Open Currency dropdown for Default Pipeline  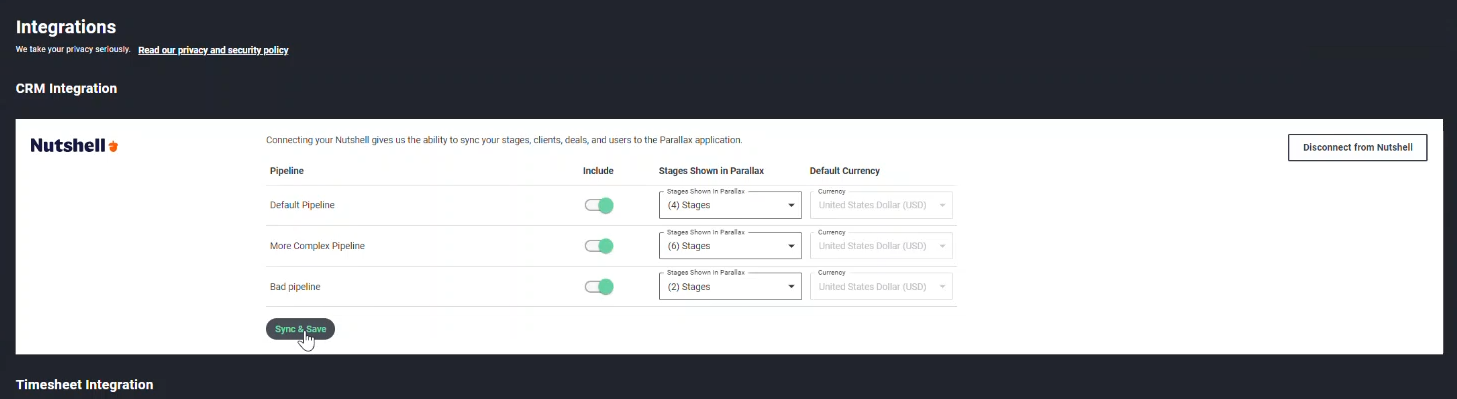coord(881,205)
